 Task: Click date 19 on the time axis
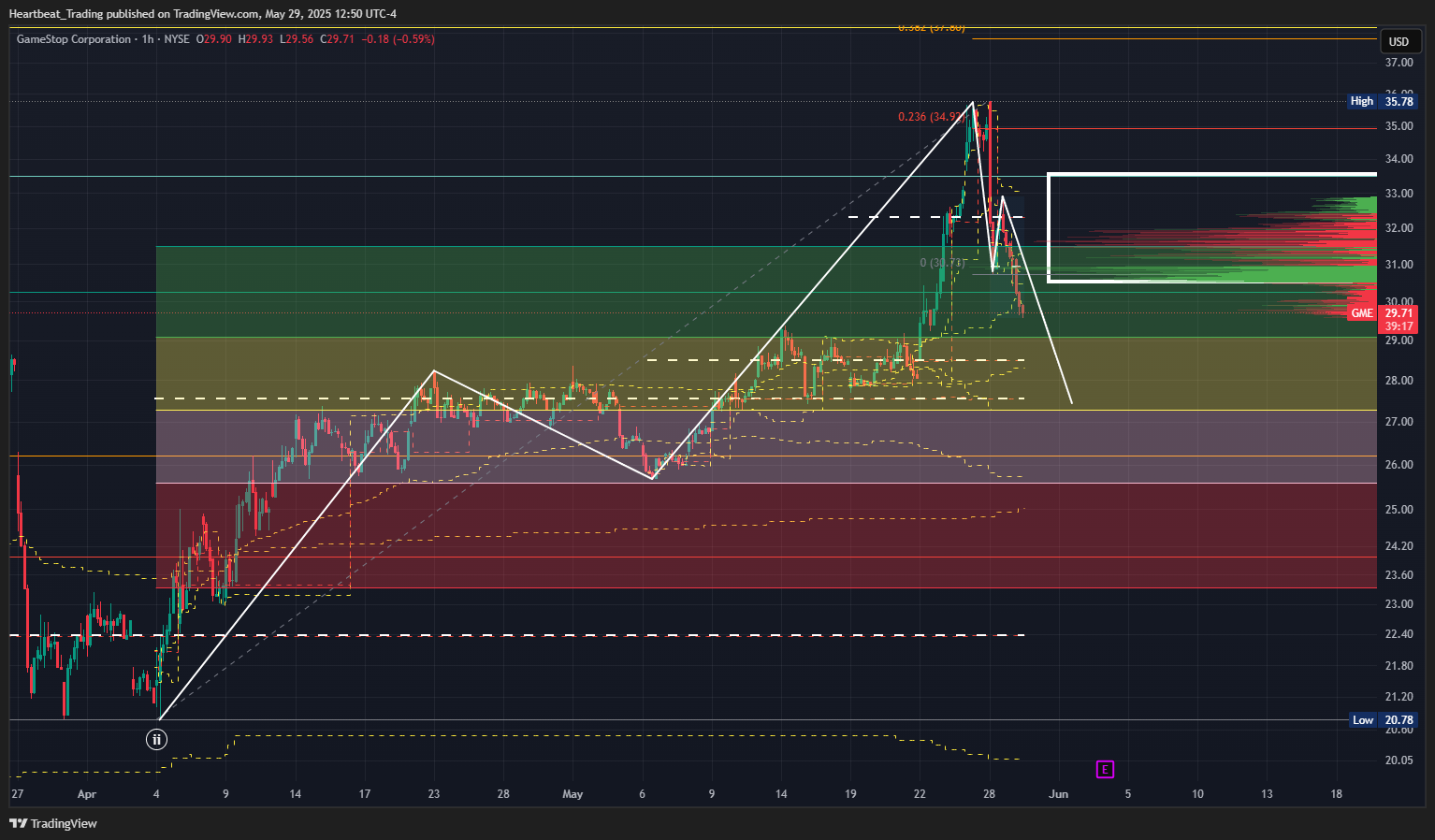[850, 794]
